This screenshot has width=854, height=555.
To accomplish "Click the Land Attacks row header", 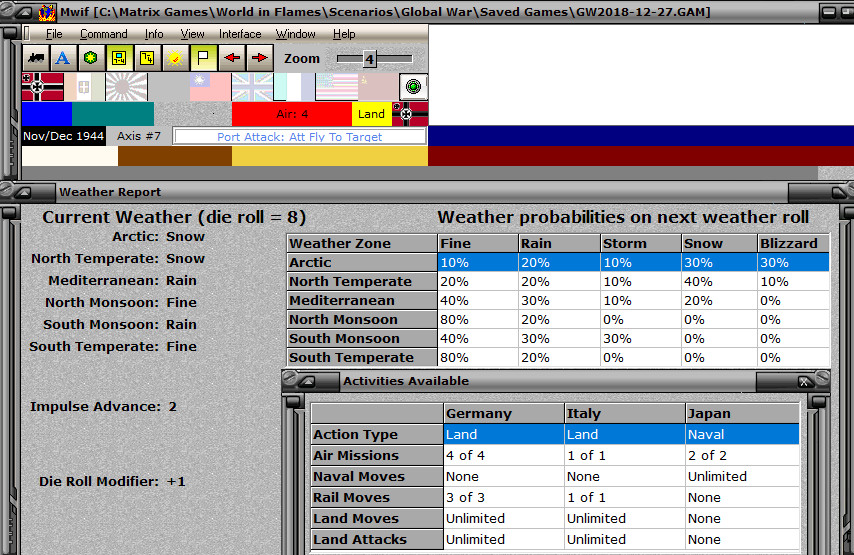I will pos(377,539).
